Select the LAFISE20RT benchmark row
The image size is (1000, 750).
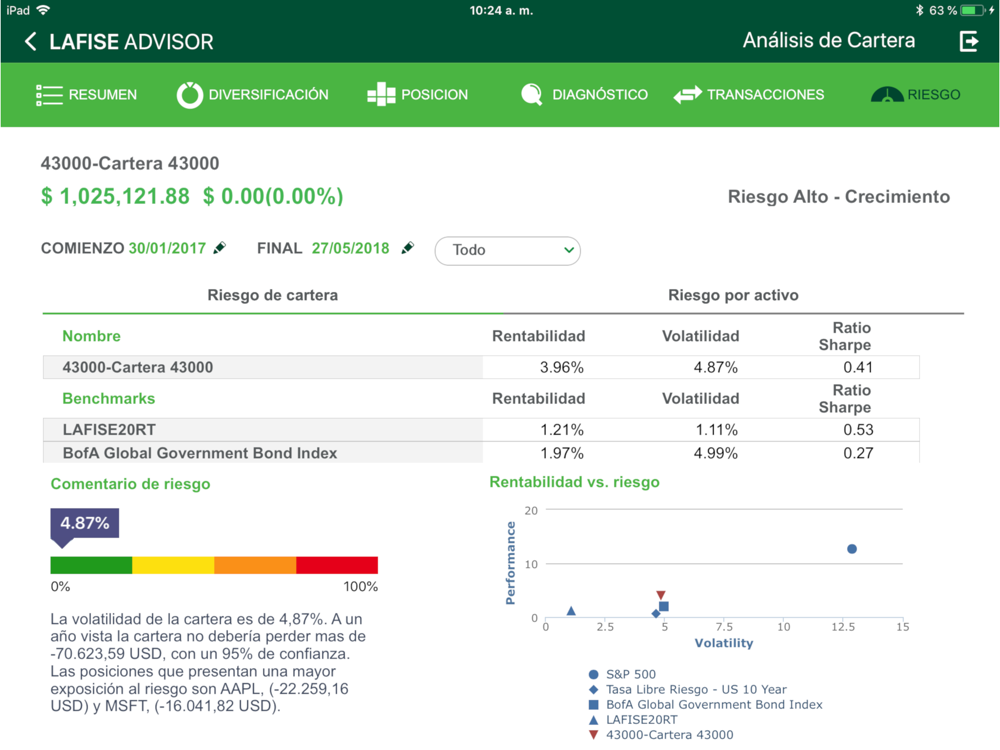pyautogui.click(x=481, y=430)
